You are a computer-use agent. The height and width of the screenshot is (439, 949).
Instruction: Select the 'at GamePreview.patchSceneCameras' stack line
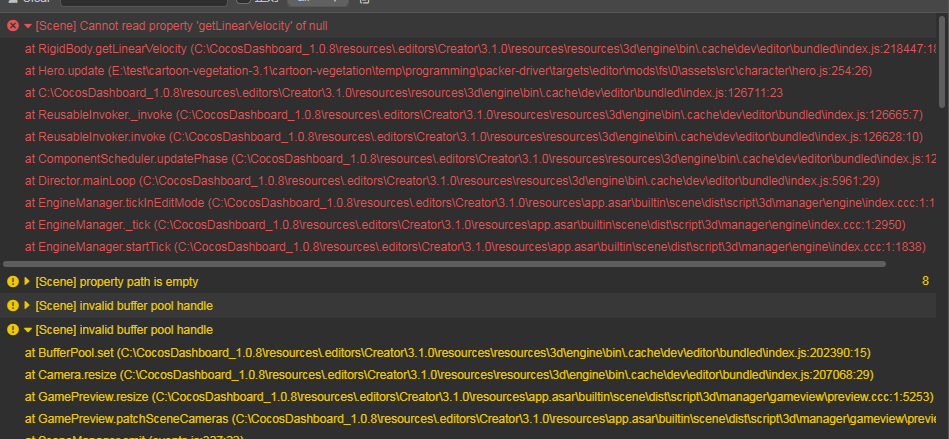click(x=481, y=418)
